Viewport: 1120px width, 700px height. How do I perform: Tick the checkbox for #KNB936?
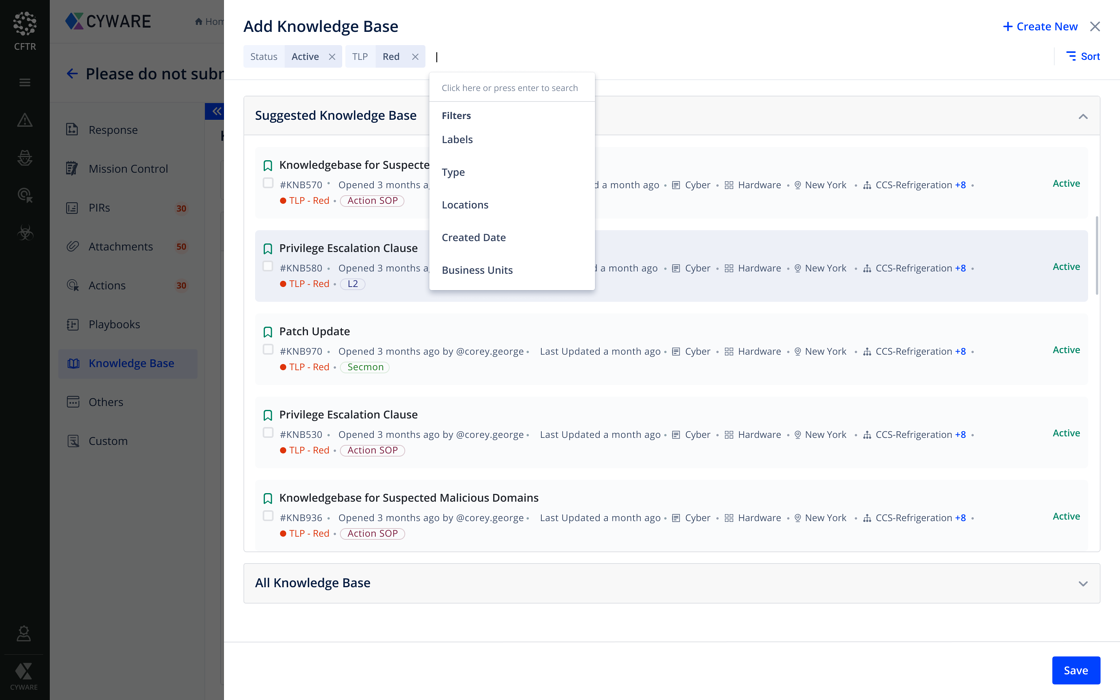(x=268, y=516)
